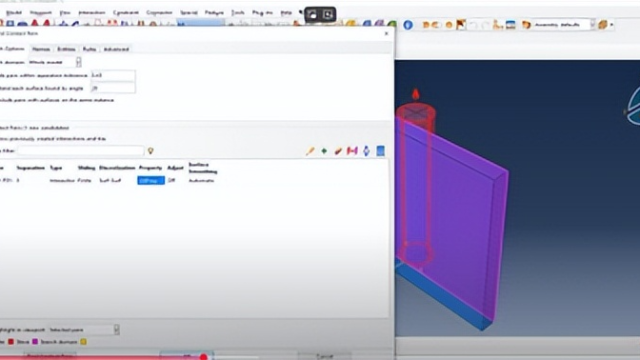The width and height of the screenshot is (640, 360).
Task: Click the Cancel button in the dialog
Action: tap(324, 356)
